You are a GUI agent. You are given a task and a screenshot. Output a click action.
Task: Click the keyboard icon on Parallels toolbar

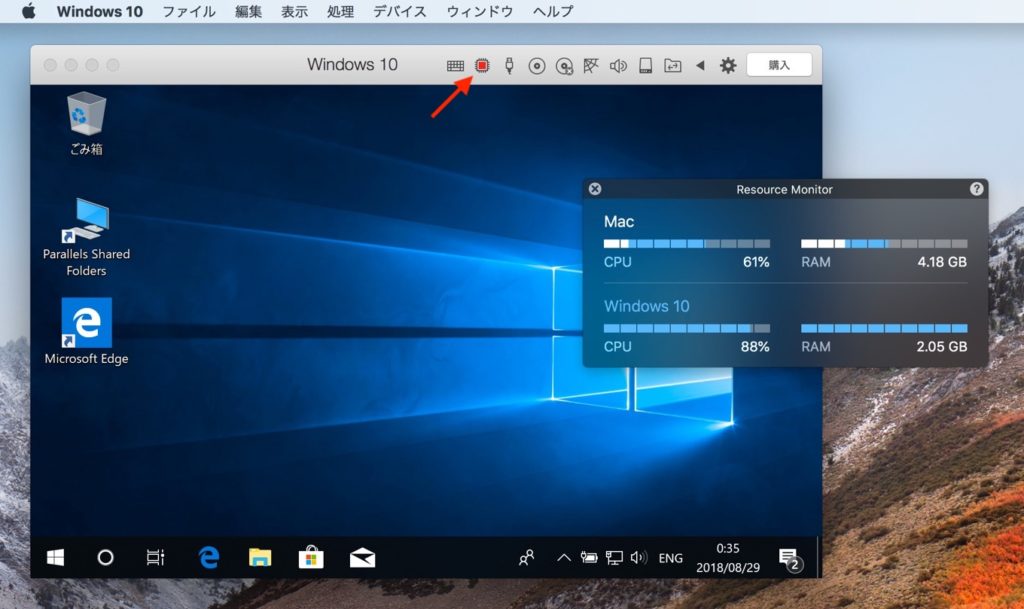click(457, 64)
